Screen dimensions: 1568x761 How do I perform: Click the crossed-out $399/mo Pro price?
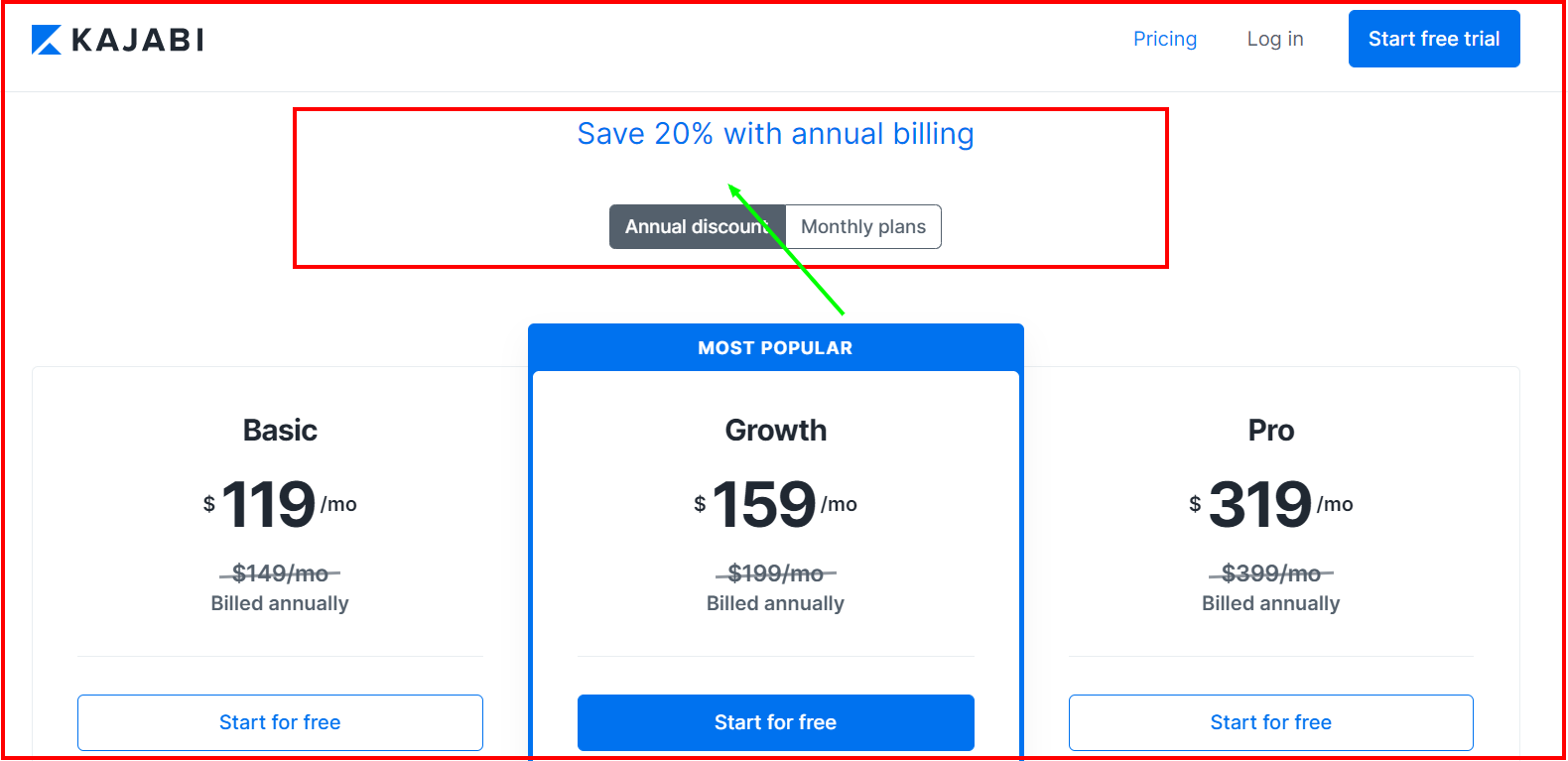pos(1271,572)
